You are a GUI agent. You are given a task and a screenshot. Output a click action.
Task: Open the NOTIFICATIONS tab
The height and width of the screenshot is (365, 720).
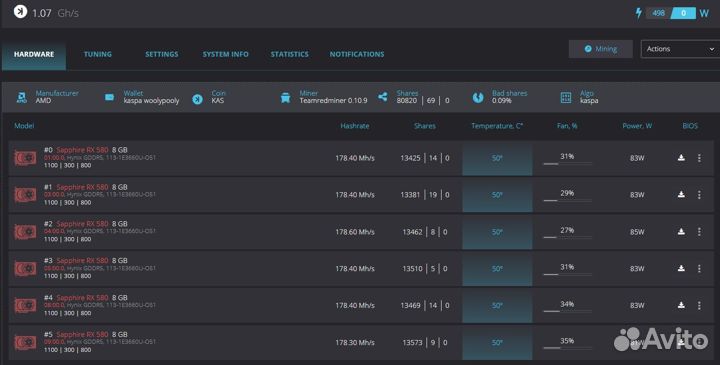pos(357,54)
